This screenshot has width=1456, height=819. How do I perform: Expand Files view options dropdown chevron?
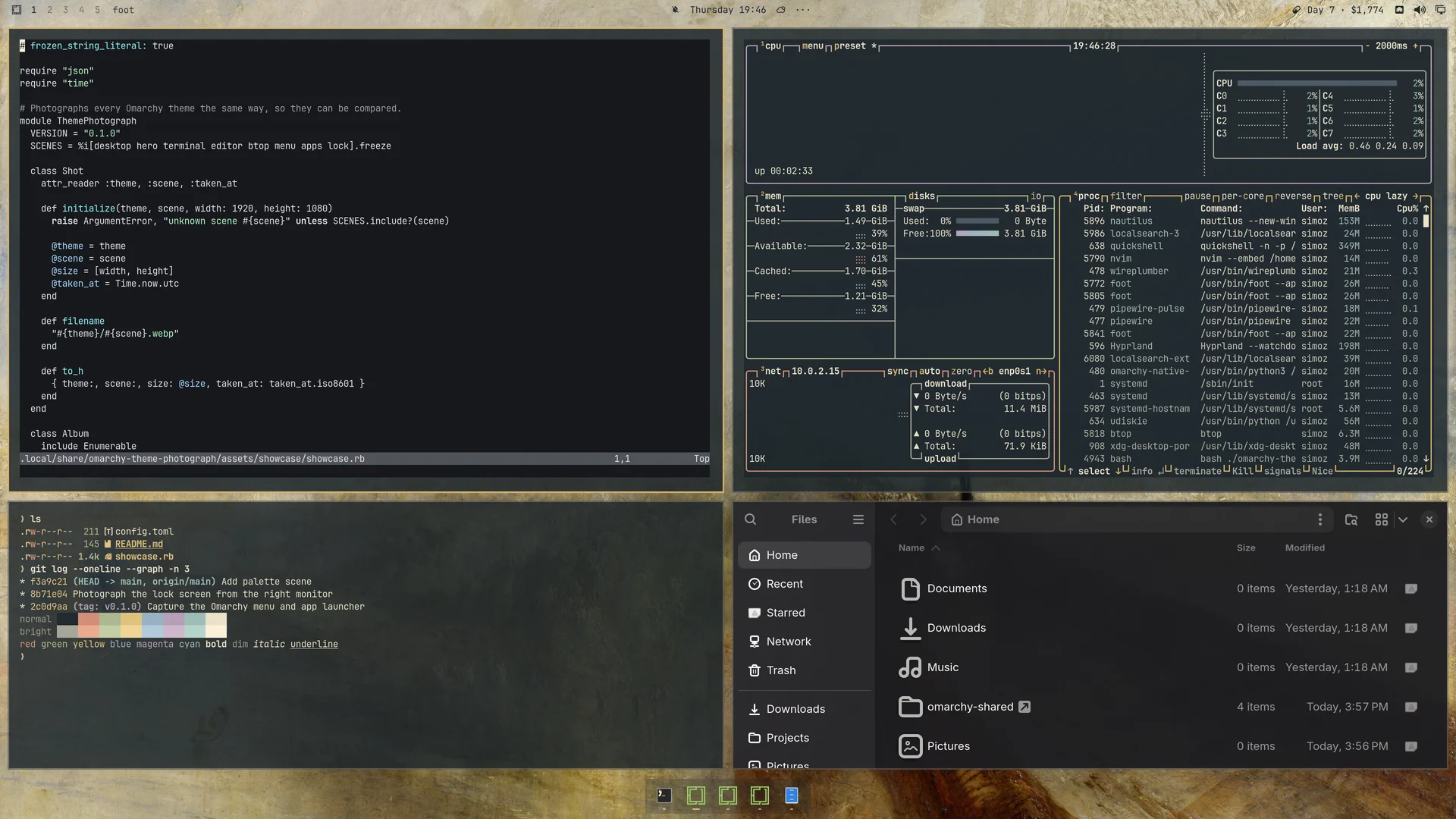tap(1403, 519)
